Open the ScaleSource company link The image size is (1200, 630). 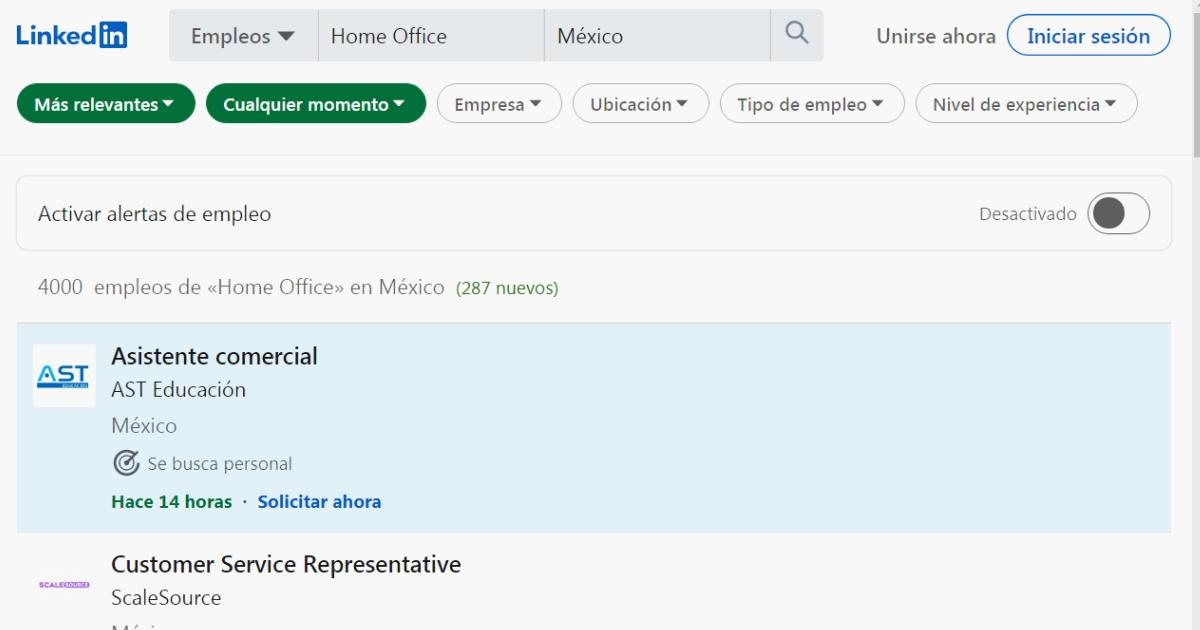pos(166,598)
